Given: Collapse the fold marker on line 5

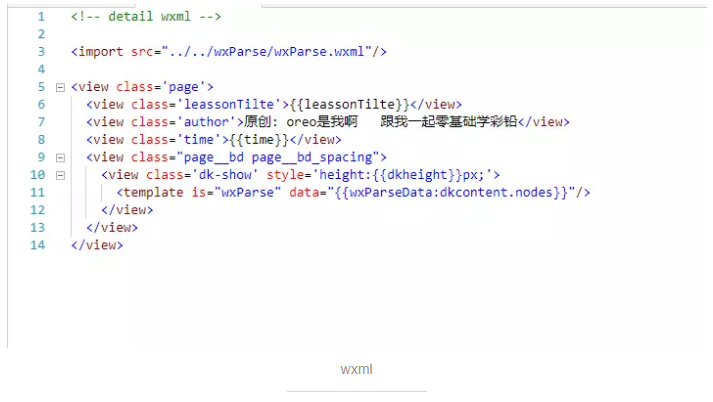Looking at the screenshot, I should [60, 87].
